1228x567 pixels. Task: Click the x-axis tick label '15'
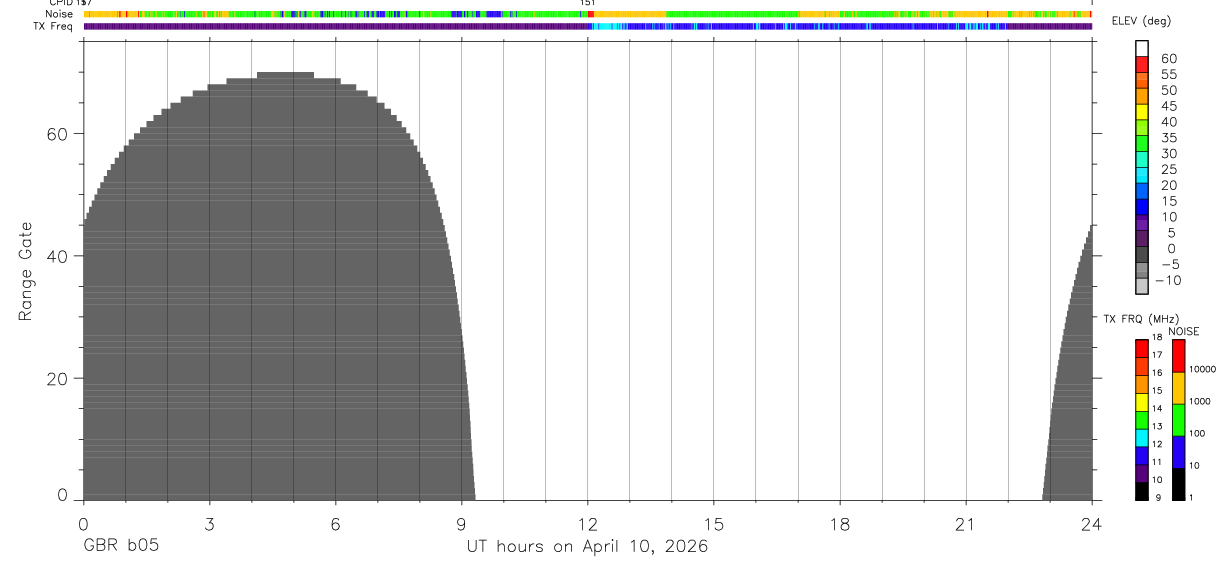(x=714, y=524)
